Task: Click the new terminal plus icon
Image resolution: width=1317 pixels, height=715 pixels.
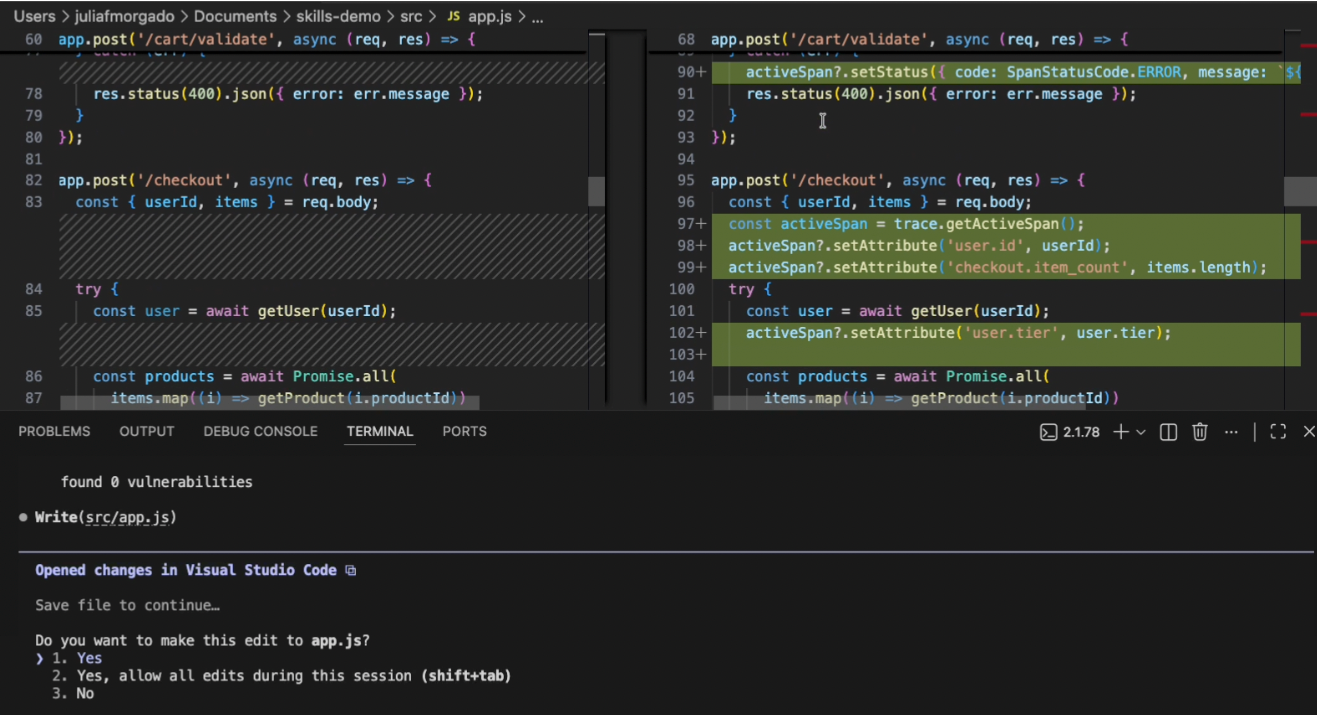Action: click(x=1121, y=432)
